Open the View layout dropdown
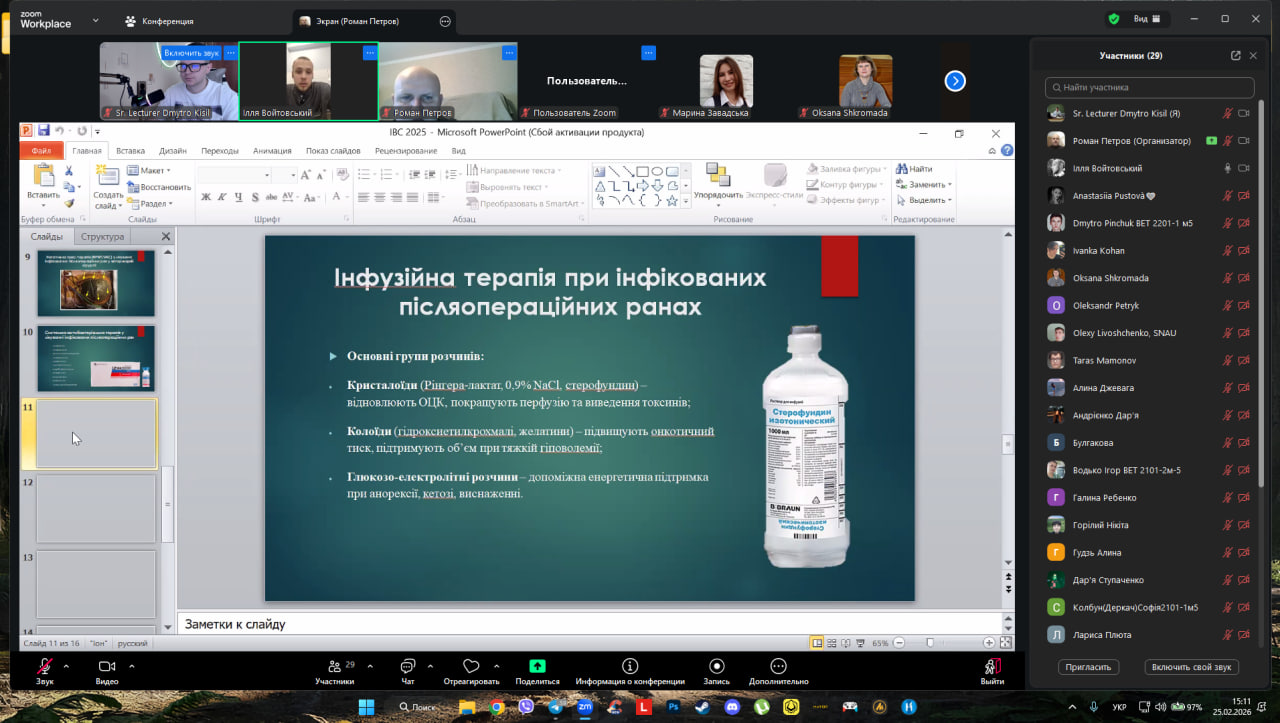Screen dimensions: 1280x723 [x=1146, y=19]
